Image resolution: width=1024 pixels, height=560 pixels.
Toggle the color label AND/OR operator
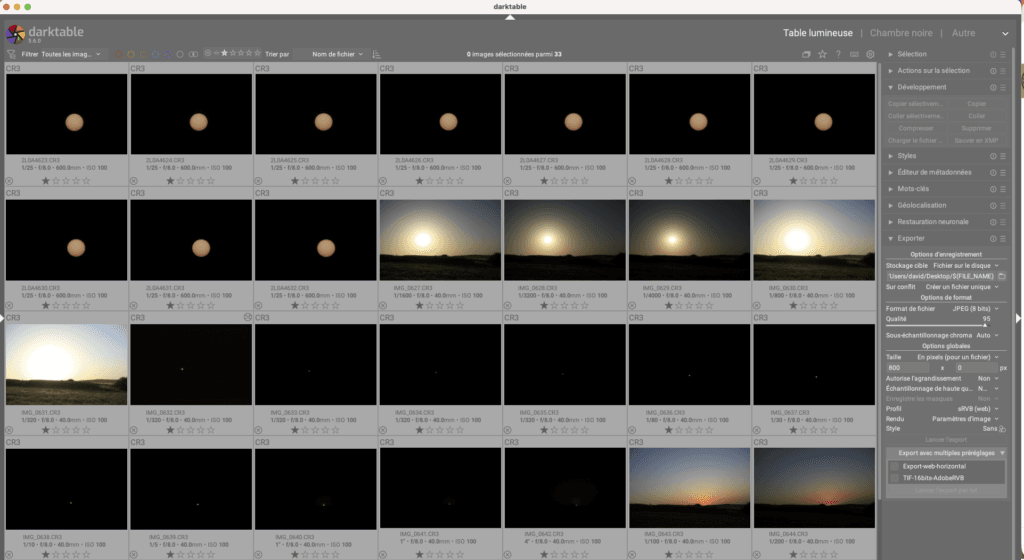(193, 54)
